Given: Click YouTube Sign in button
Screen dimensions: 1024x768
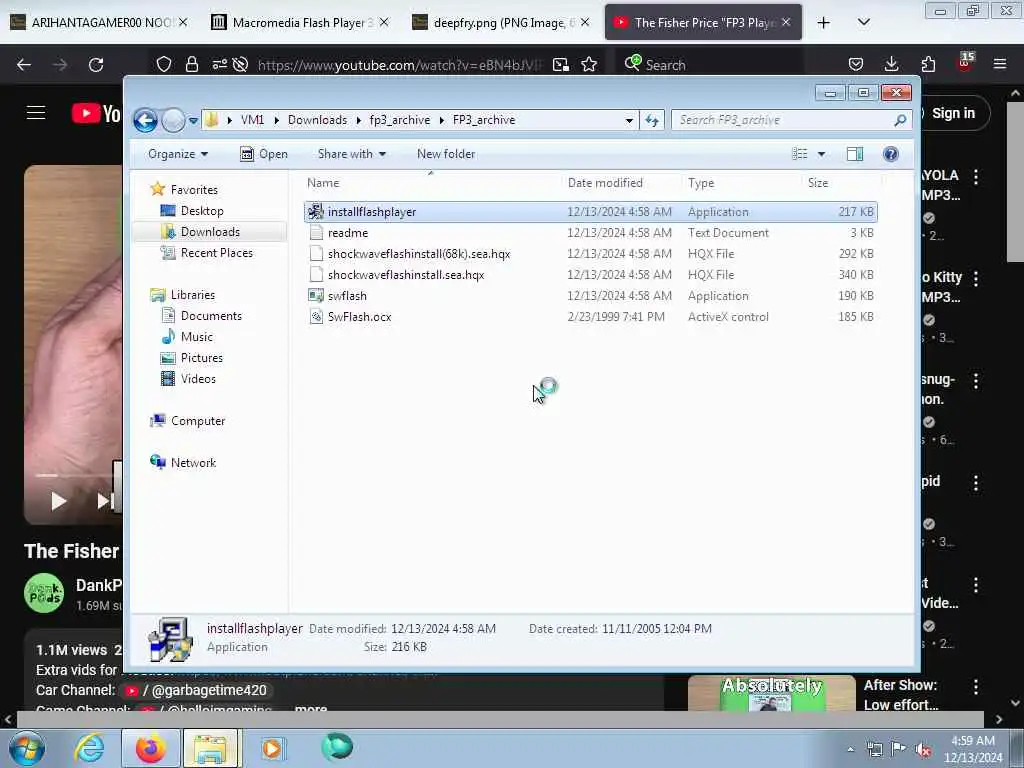Looking at the screenshot, I should [953, 113].
